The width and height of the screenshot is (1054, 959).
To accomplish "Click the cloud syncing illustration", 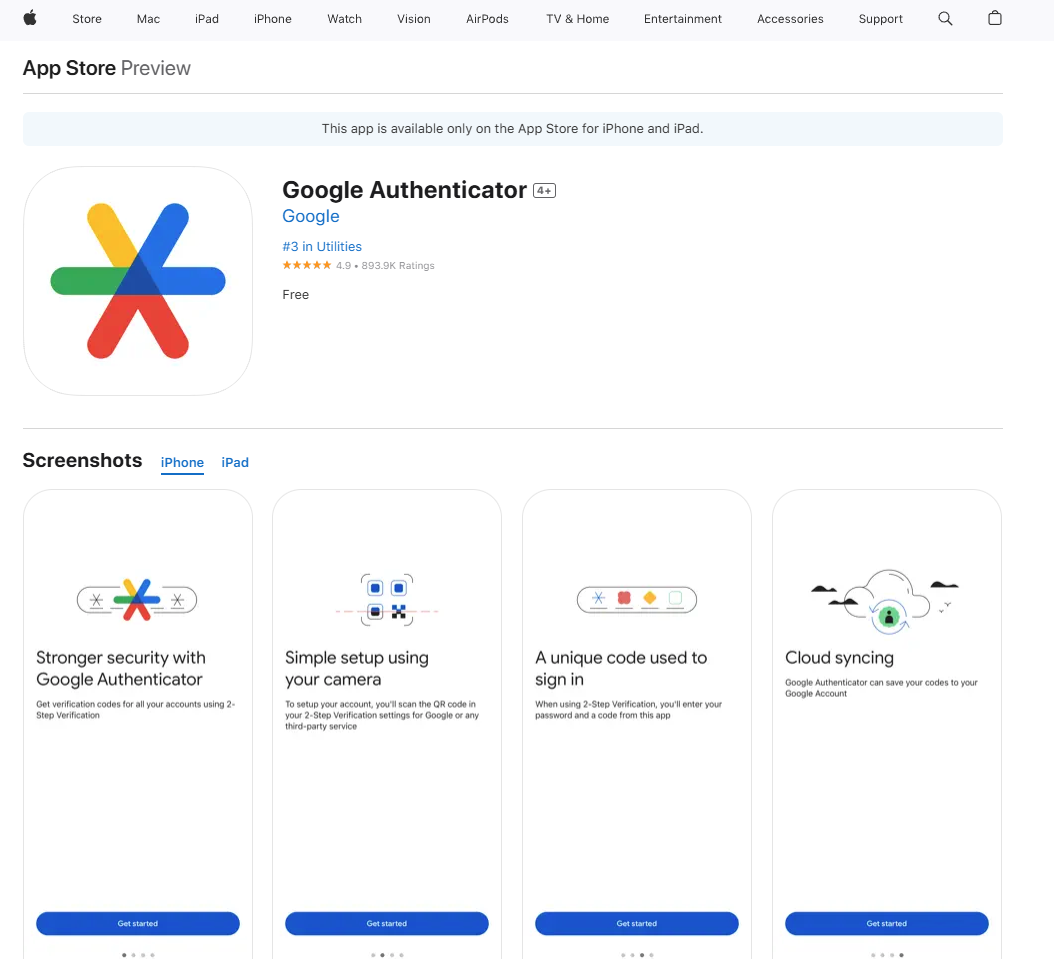I will [x=886, y=602].
